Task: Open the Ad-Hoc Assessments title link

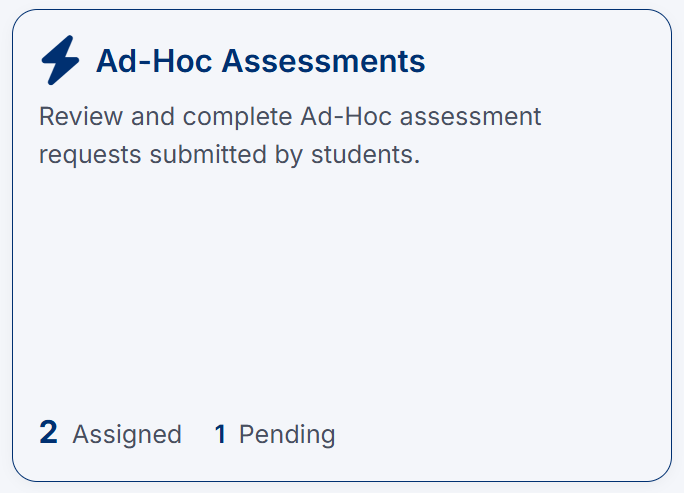Action: pos(260,61)
